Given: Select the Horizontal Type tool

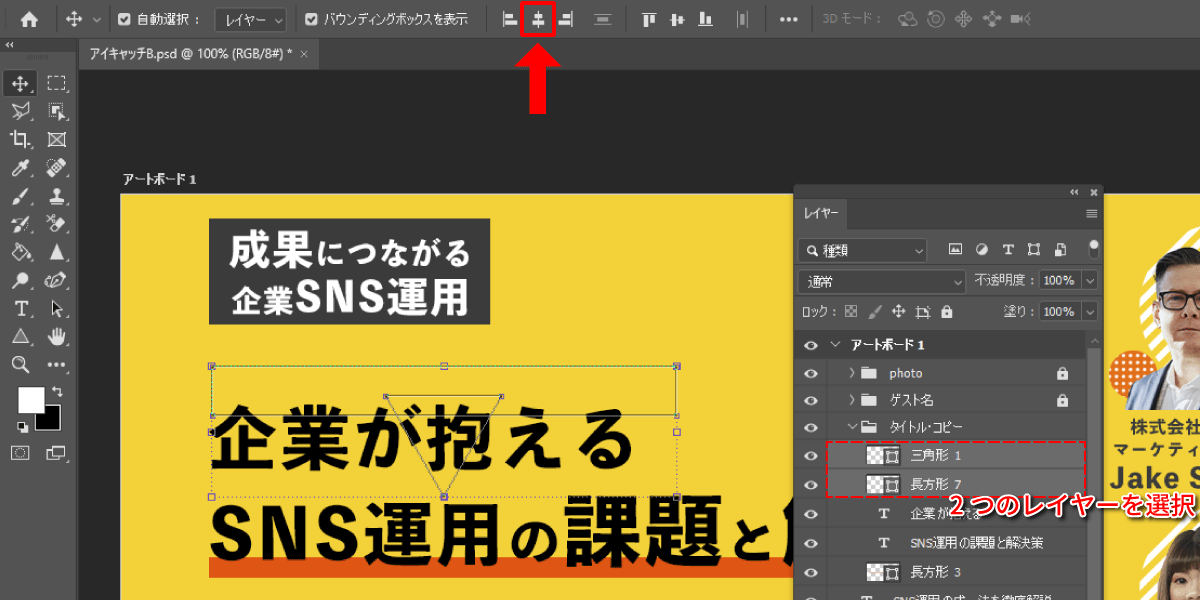Looking at the screenshot, I should coord(20,308).
